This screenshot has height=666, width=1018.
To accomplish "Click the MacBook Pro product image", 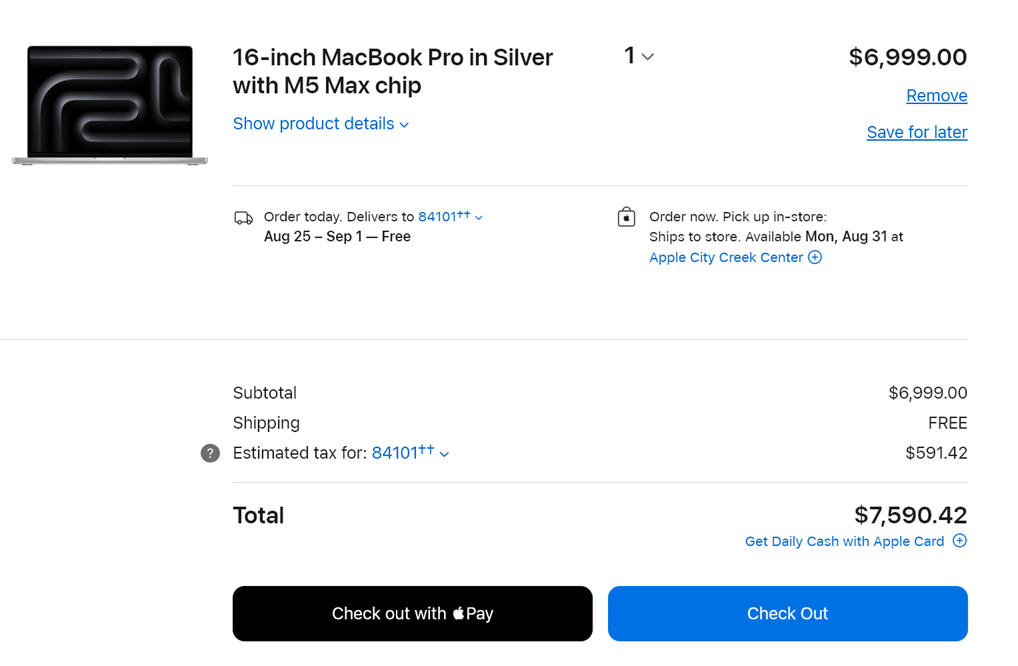I will point(110,105).
